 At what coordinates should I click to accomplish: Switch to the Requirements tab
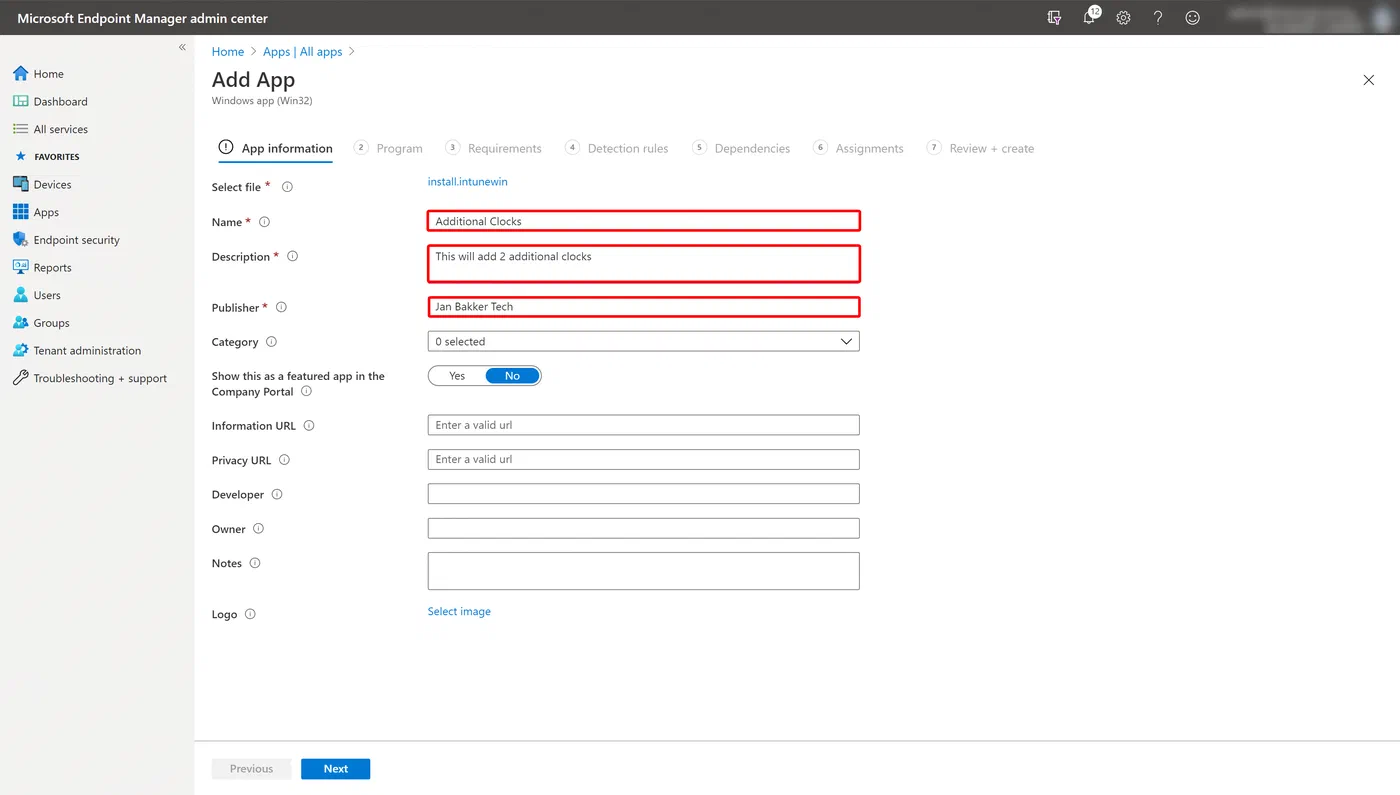click(493, 148)
